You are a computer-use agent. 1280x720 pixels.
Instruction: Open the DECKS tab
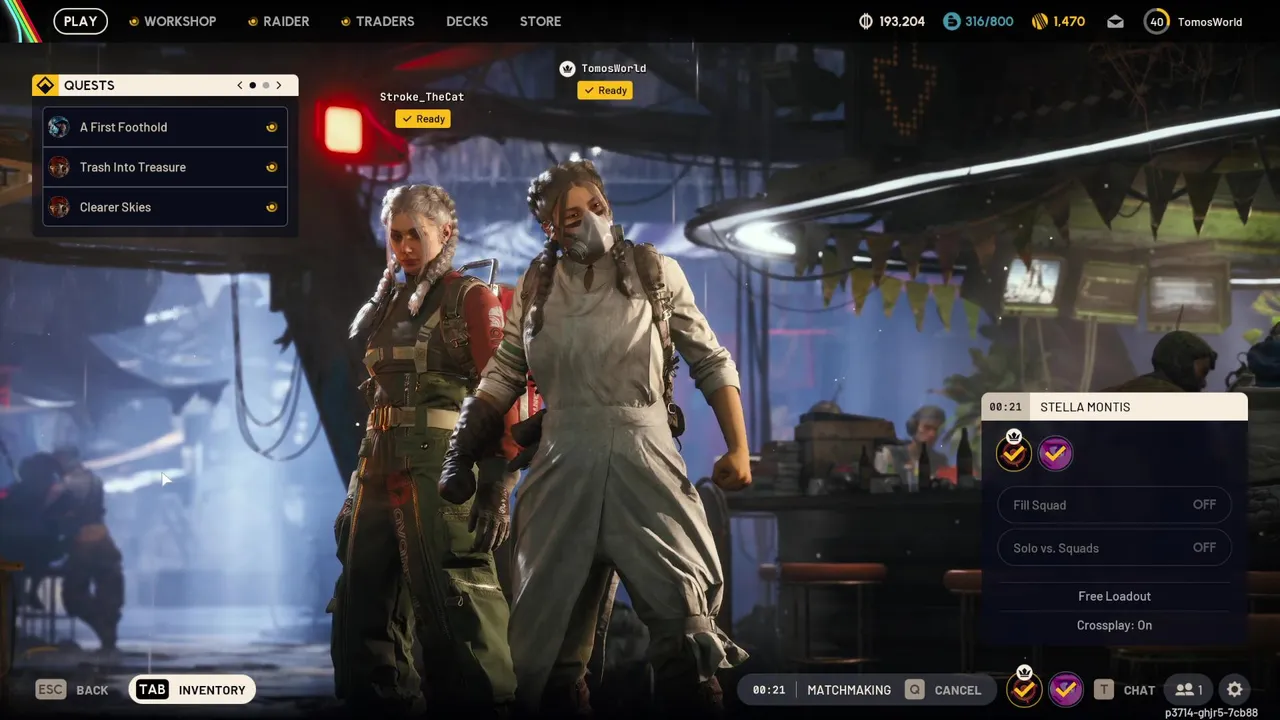coord(467,21)
